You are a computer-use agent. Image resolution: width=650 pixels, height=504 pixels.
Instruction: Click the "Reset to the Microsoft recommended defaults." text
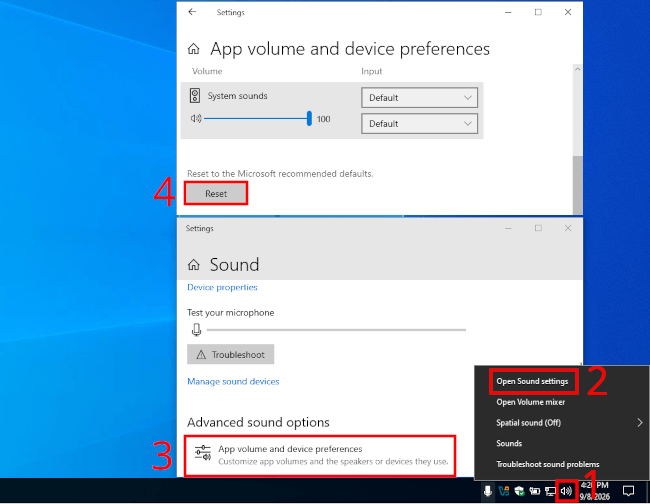[280, 174]
